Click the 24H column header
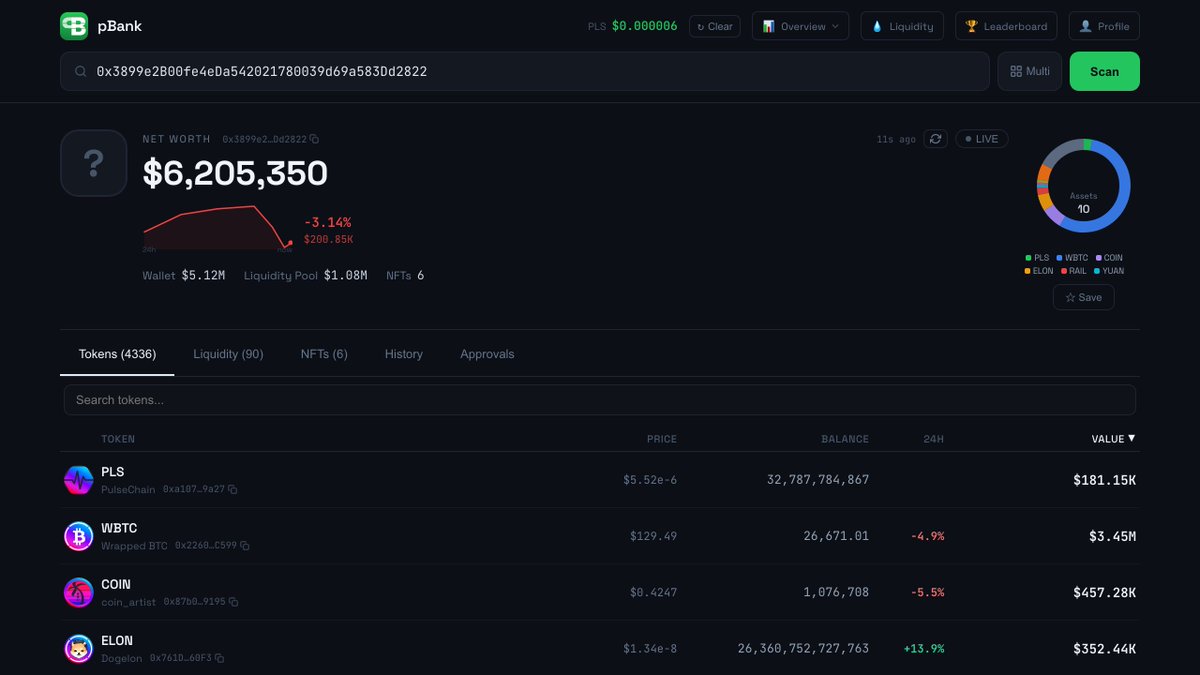This screenshot has width=1200, height=675. [934, 439]
